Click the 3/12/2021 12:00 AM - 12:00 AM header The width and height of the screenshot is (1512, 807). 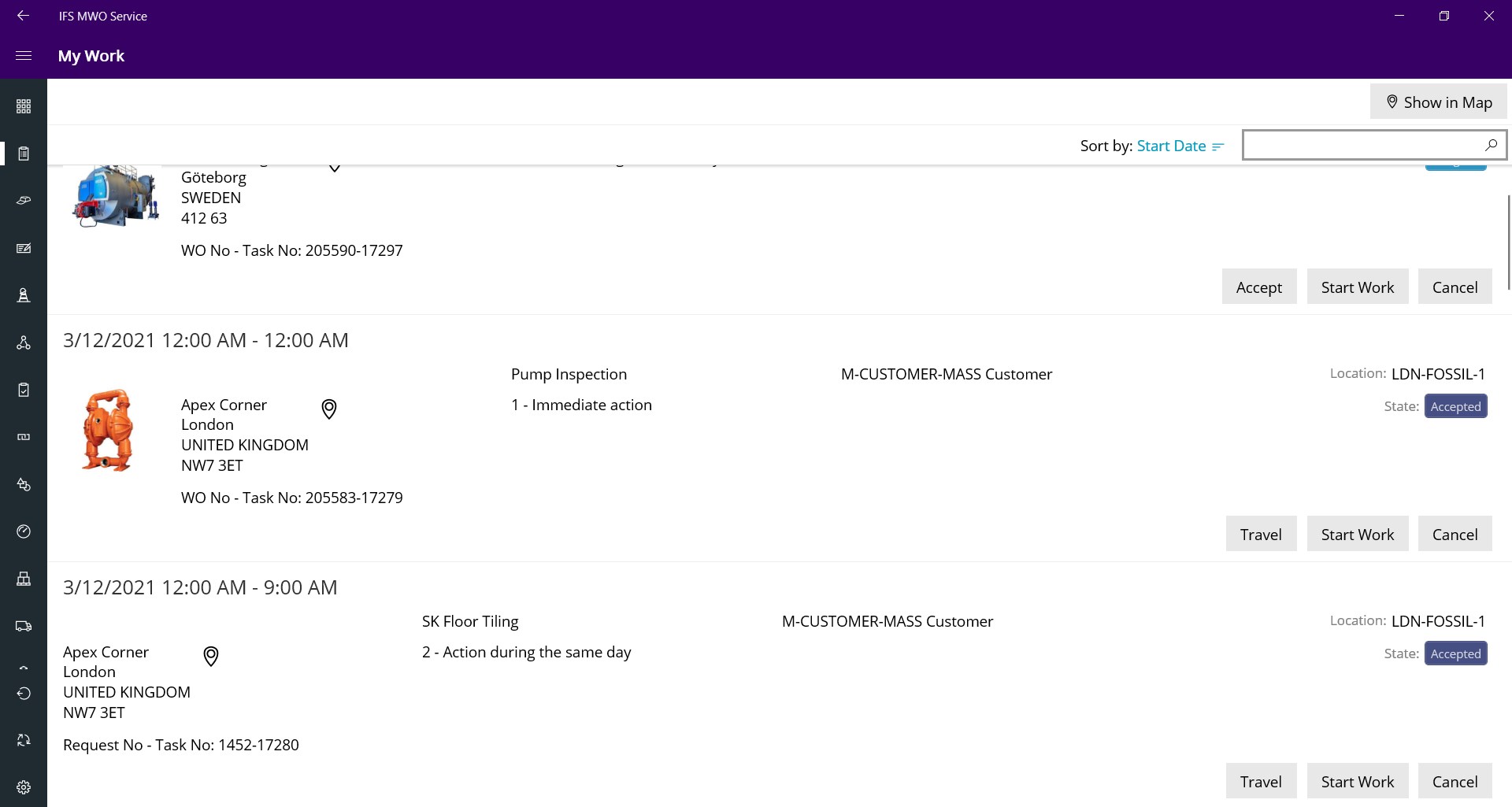click(x=206, y=340)
